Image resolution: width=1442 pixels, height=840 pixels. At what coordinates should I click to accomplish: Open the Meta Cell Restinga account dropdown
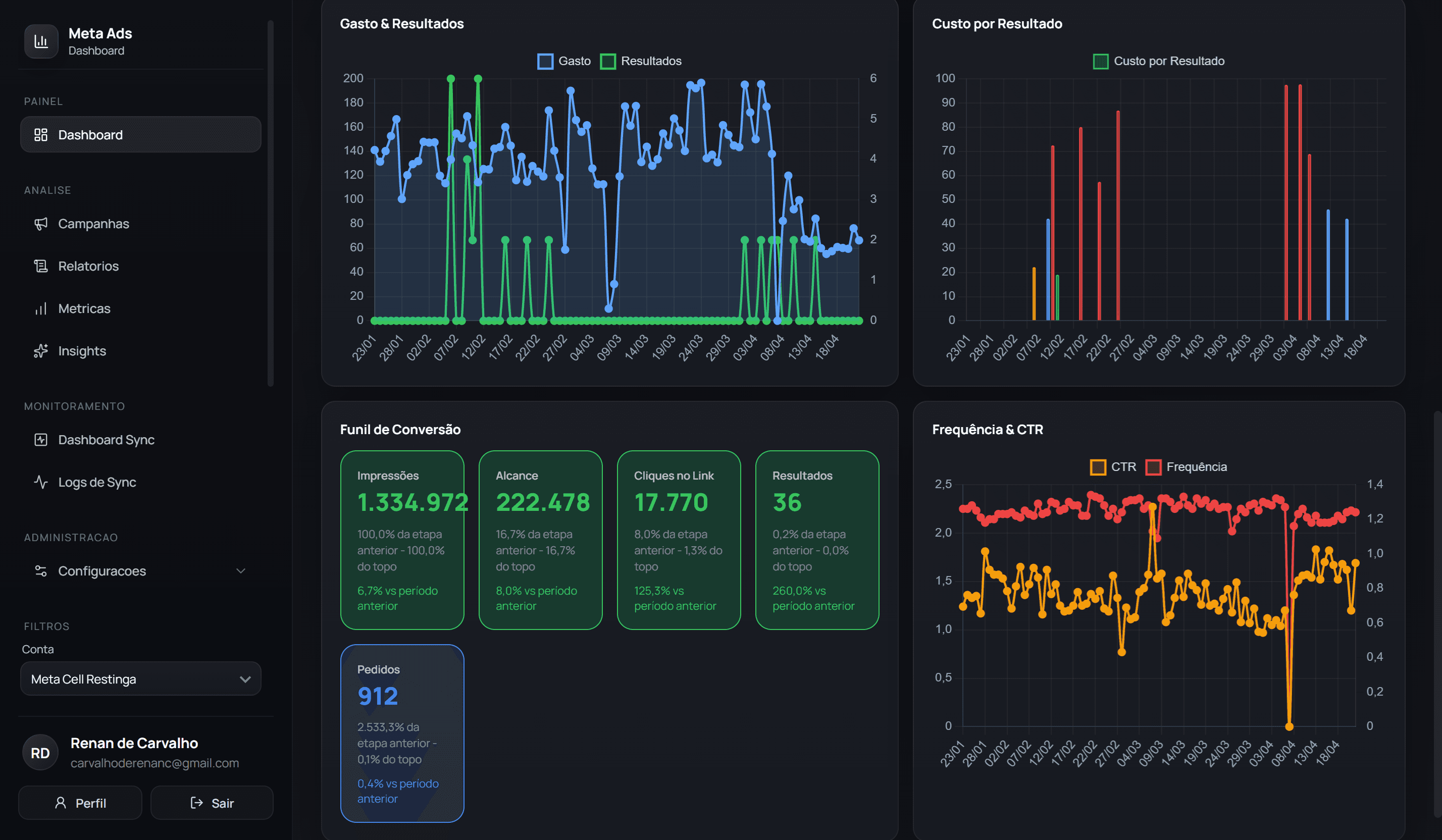click(141, 678)
